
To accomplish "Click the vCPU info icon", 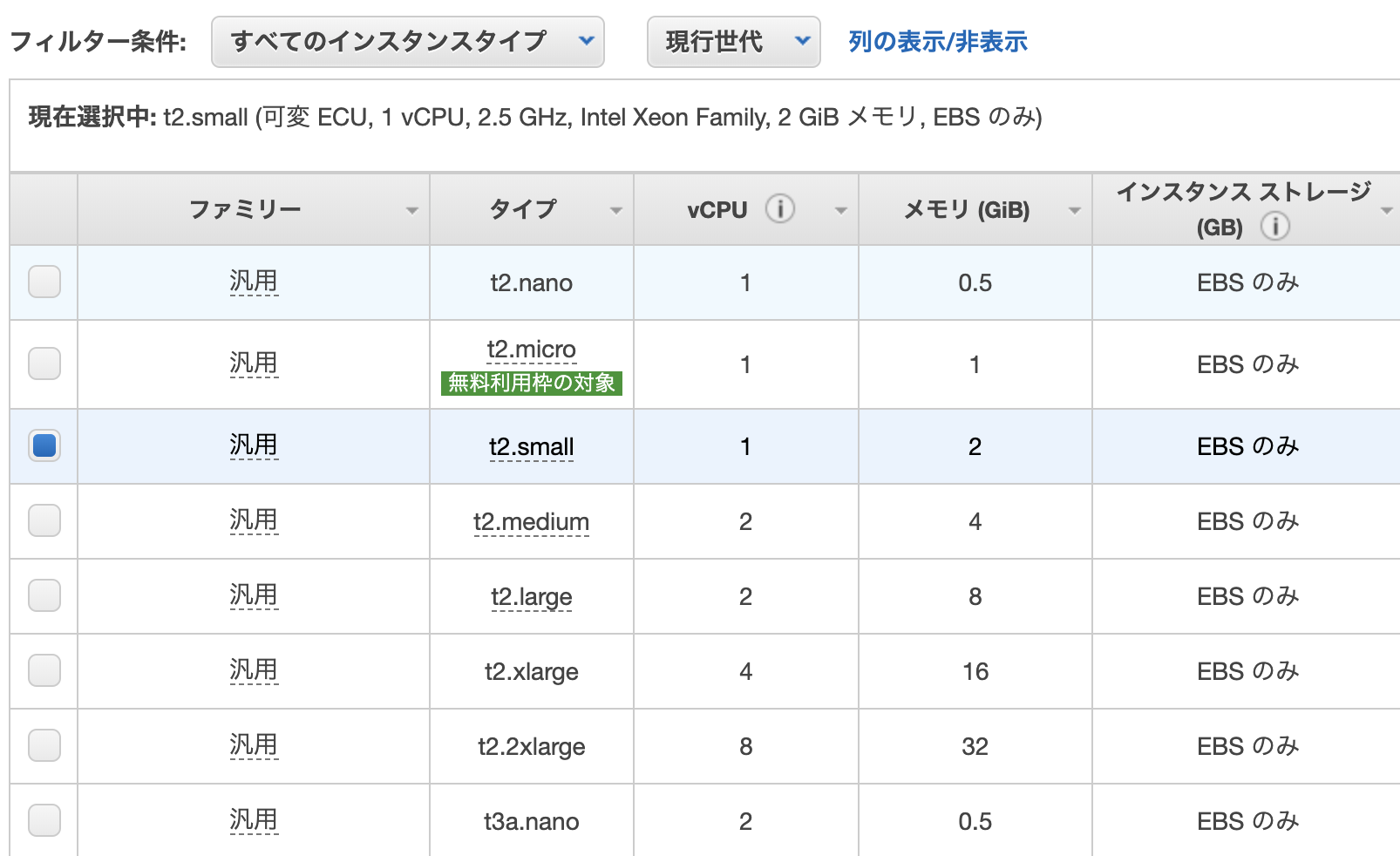I will (780, 209).
